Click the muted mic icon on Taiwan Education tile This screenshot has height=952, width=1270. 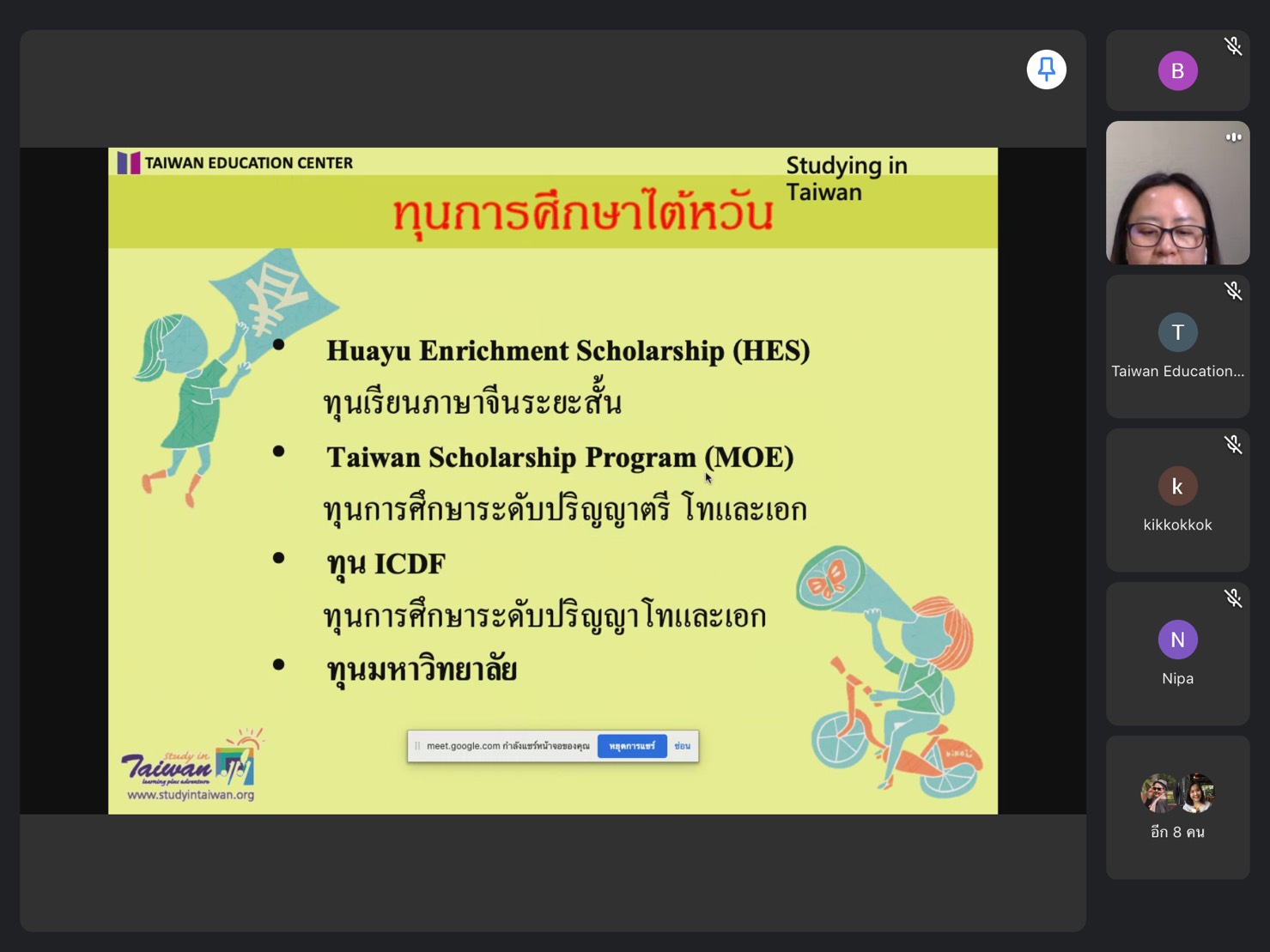[x=1233, y=291]
